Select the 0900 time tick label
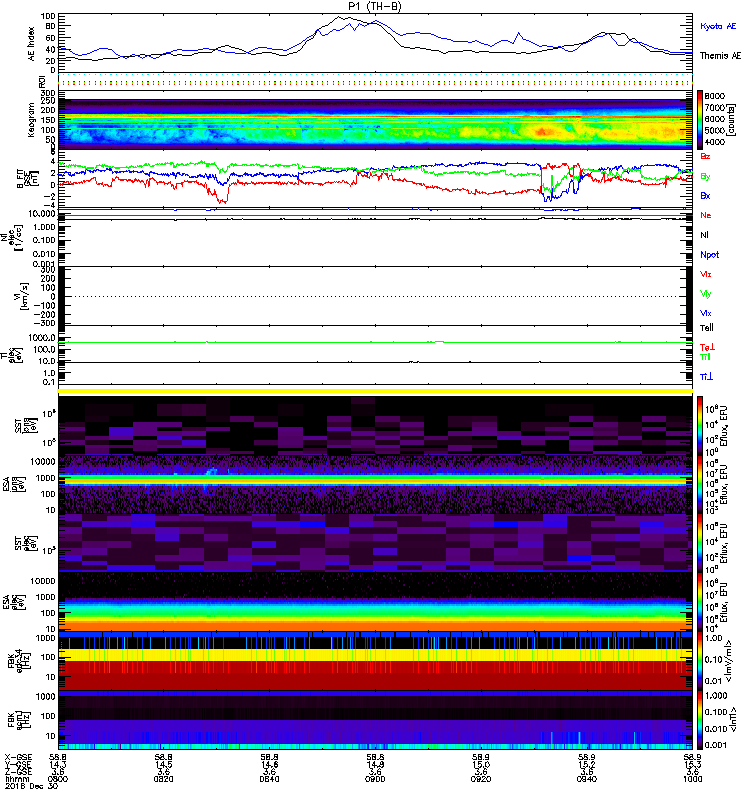Screen dimensions: 750x800 (x=375, y=779)
